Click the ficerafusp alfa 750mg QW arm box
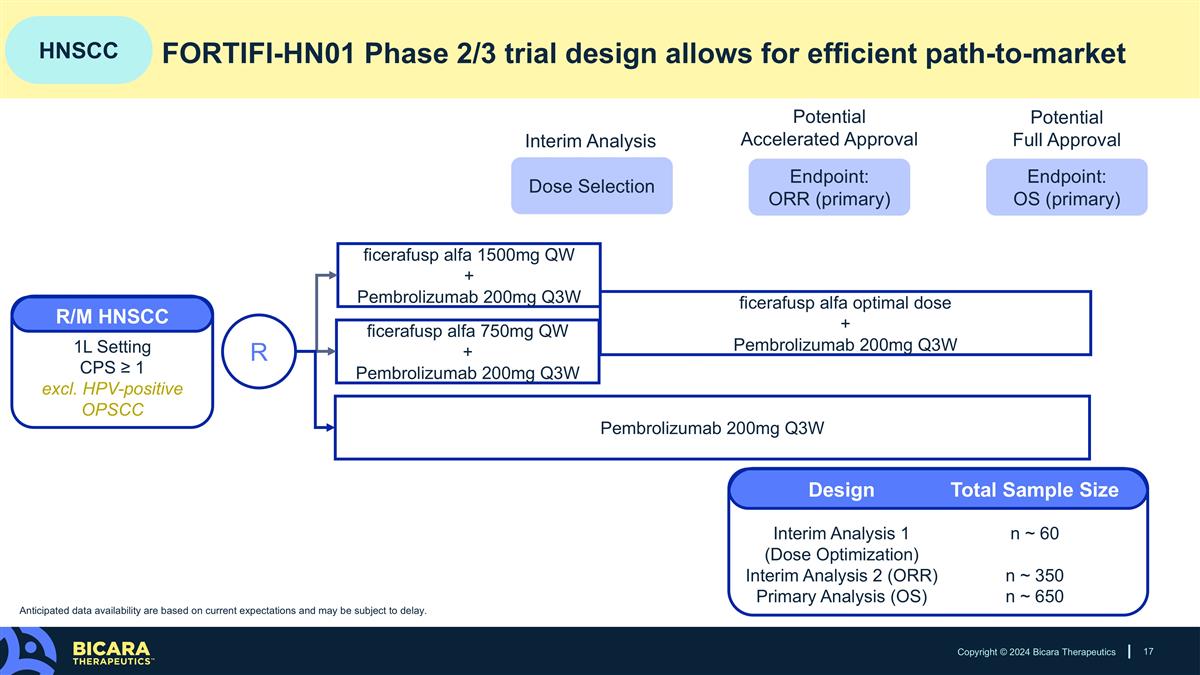This screenshot has height=675, width=1200. (x=469, y=352)
